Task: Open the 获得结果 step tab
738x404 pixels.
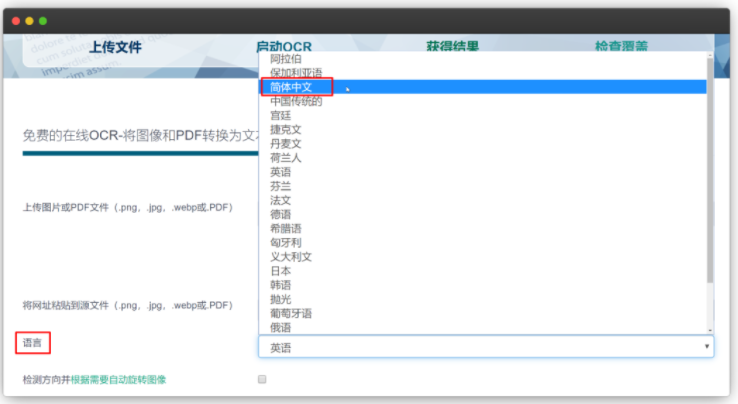Action: 452,46
